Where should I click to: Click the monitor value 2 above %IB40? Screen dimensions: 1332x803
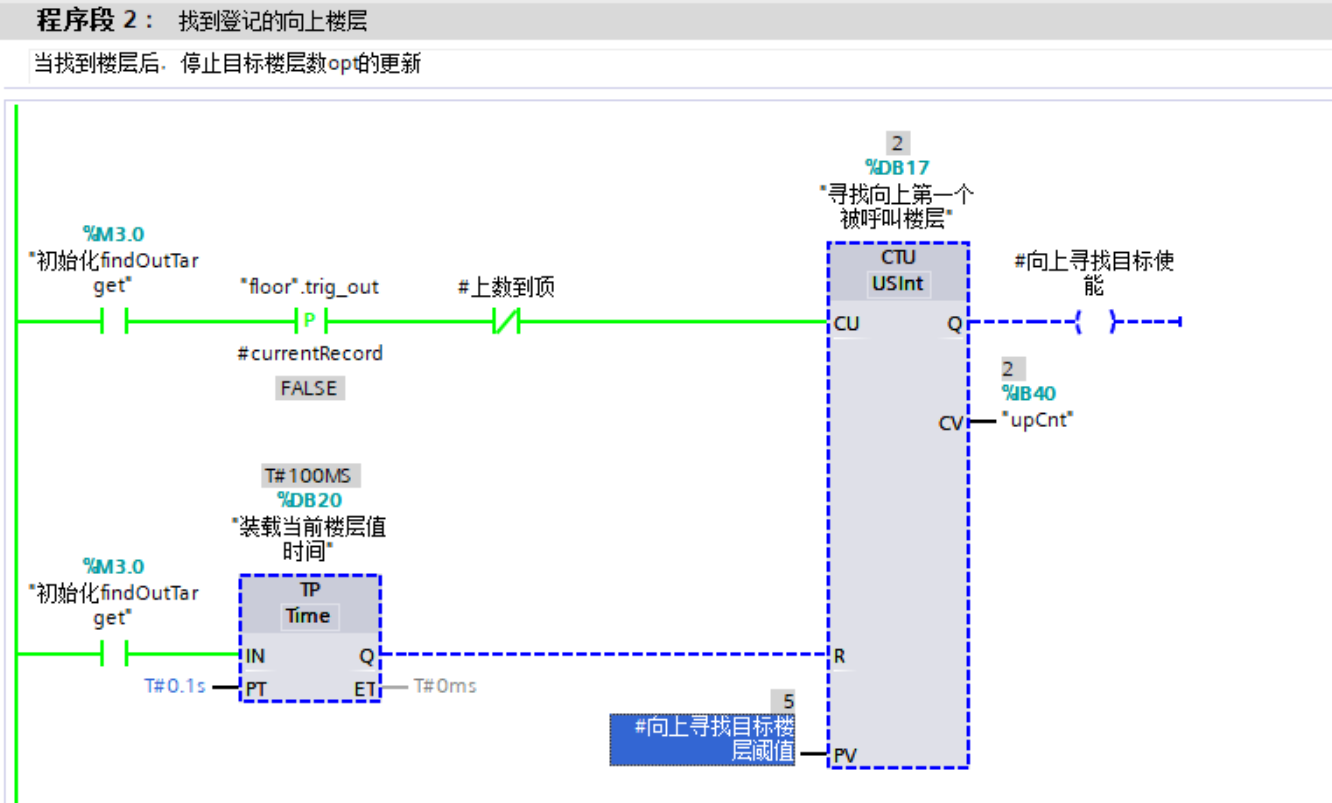(x=1012, y=369)
